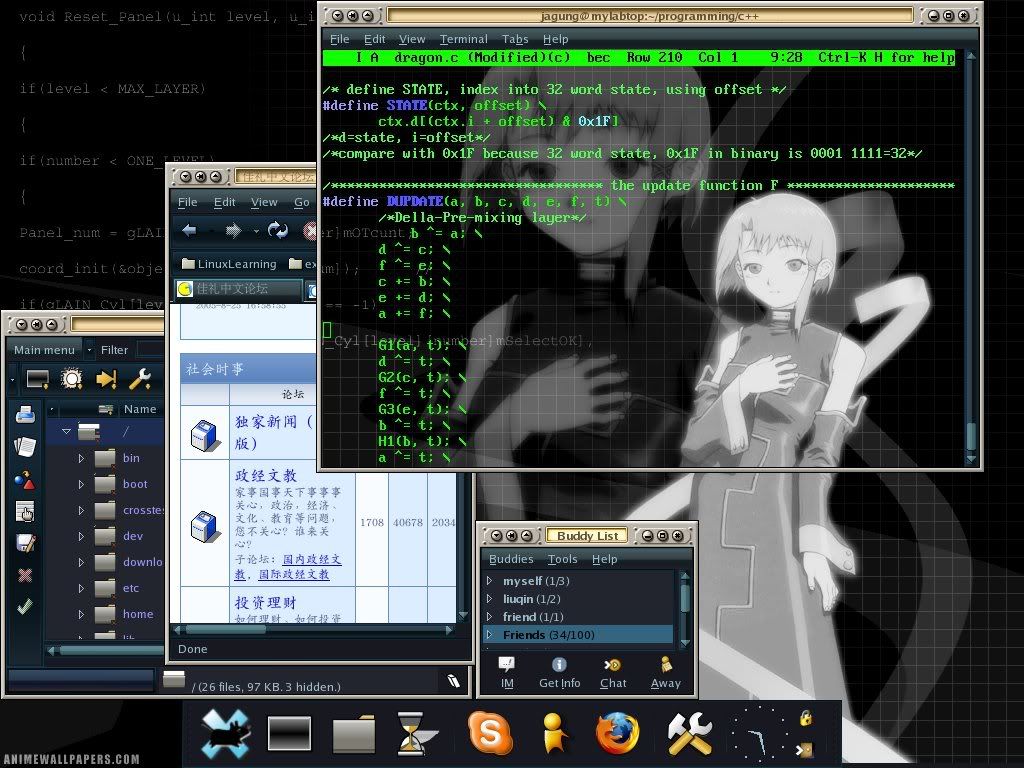Click the green checkmark icon in file manager
Screen dimensions: 1024x768
[25, 607]
